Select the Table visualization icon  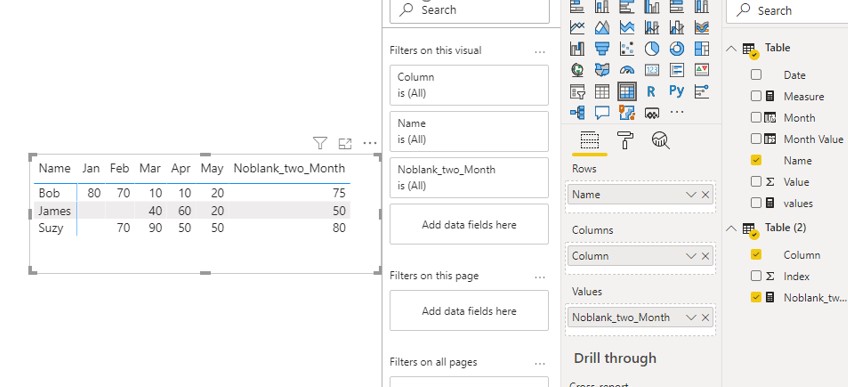(602, 91)
